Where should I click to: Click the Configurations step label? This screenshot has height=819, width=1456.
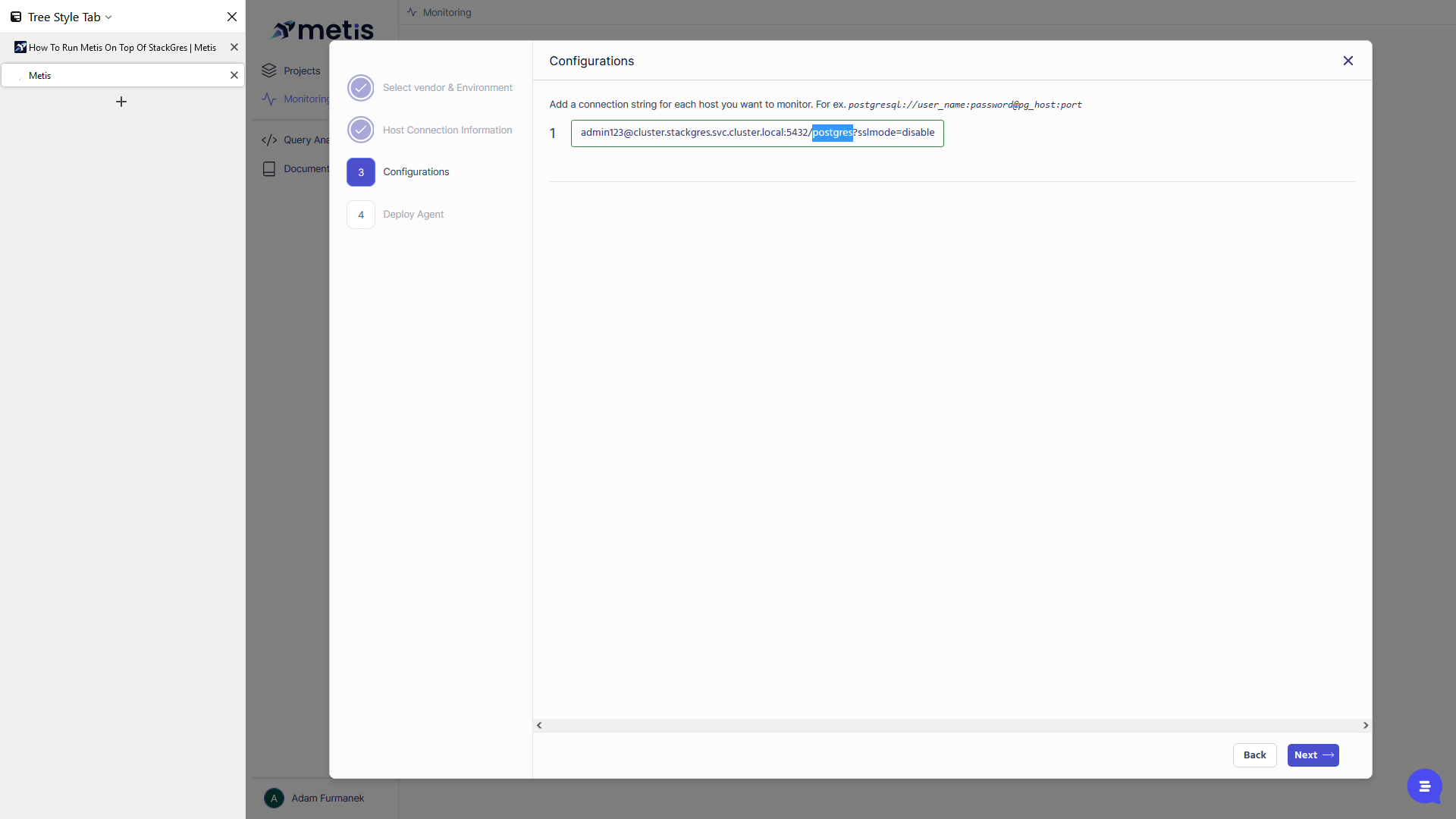pos(416,172)
